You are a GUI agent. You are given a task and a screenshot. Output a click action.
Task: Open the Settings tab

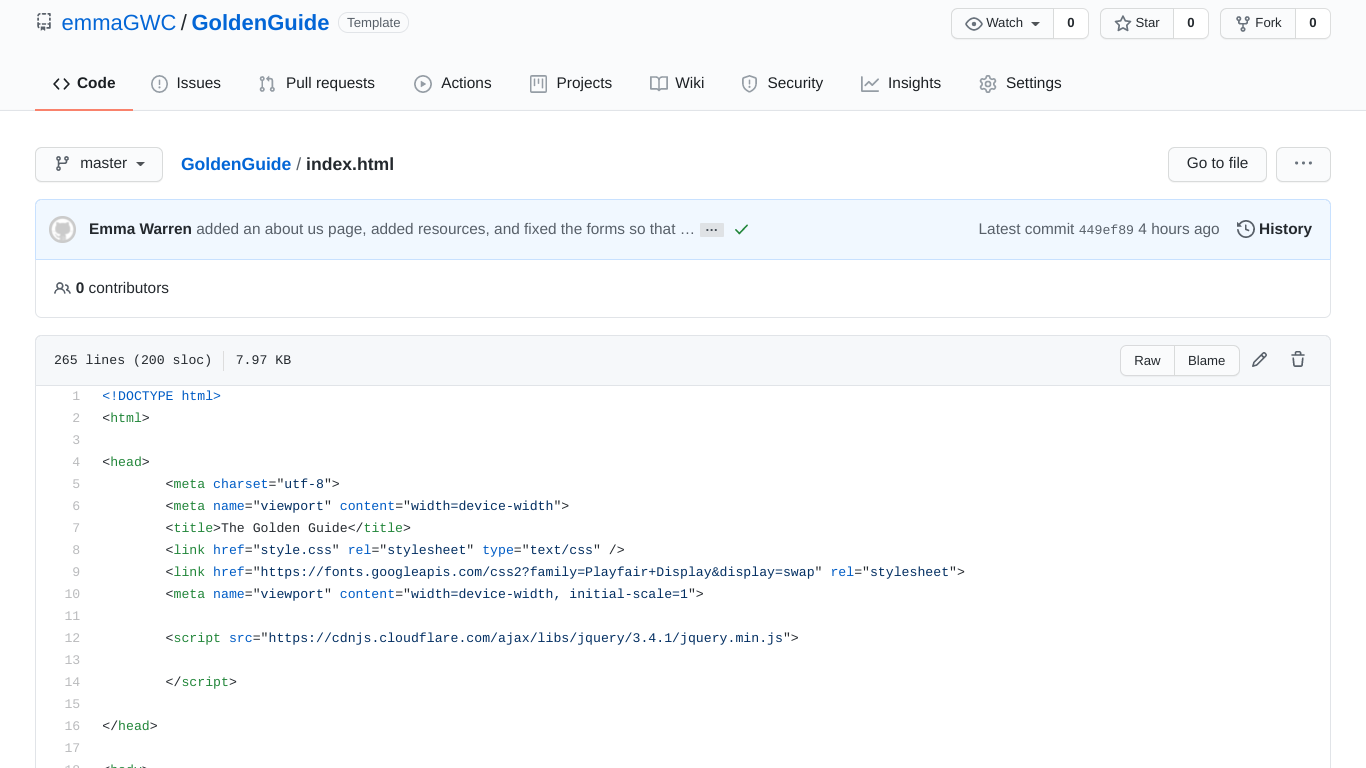point(1020,84)
